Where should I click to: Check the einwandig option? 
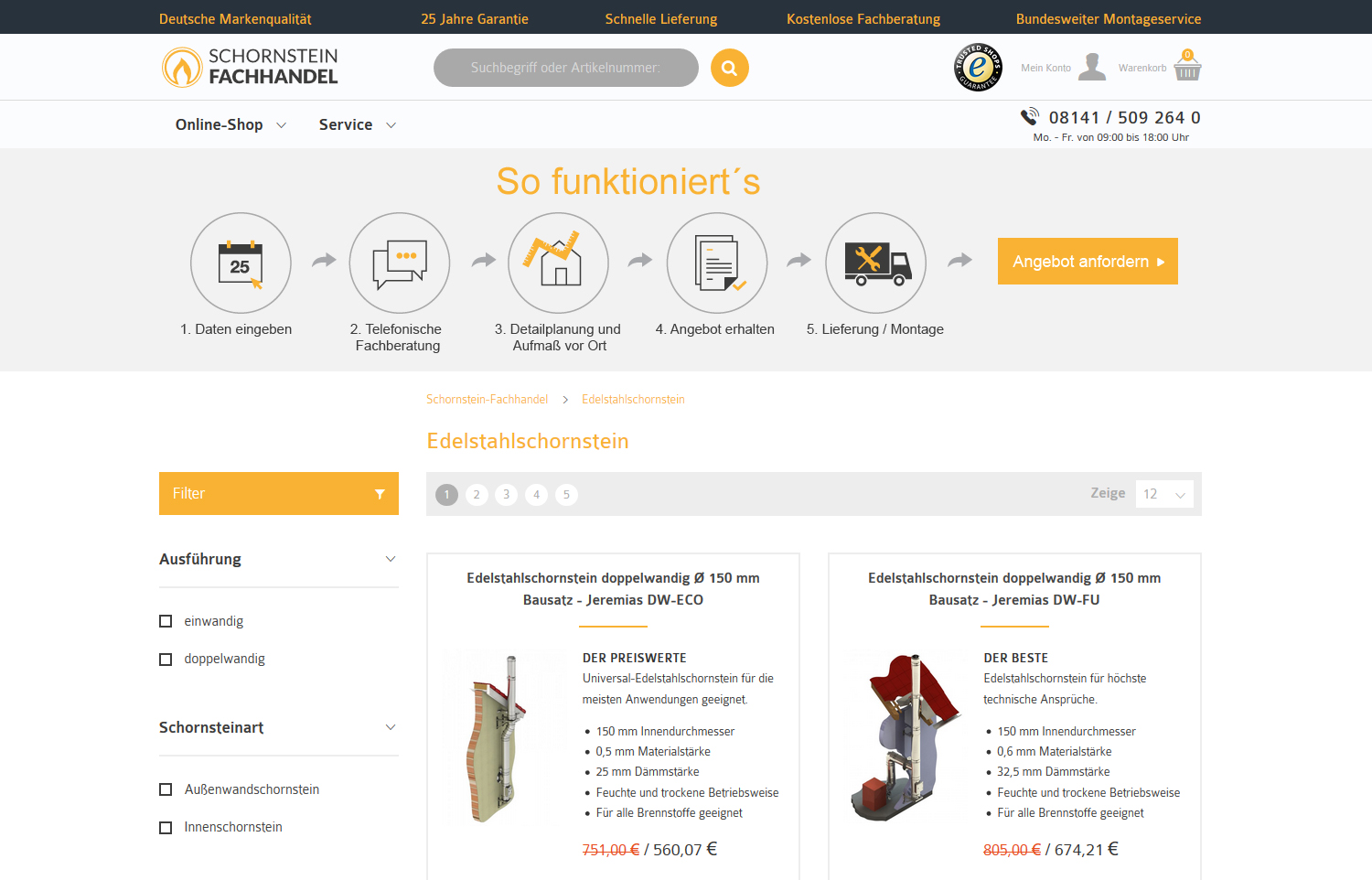click(166, 621)
